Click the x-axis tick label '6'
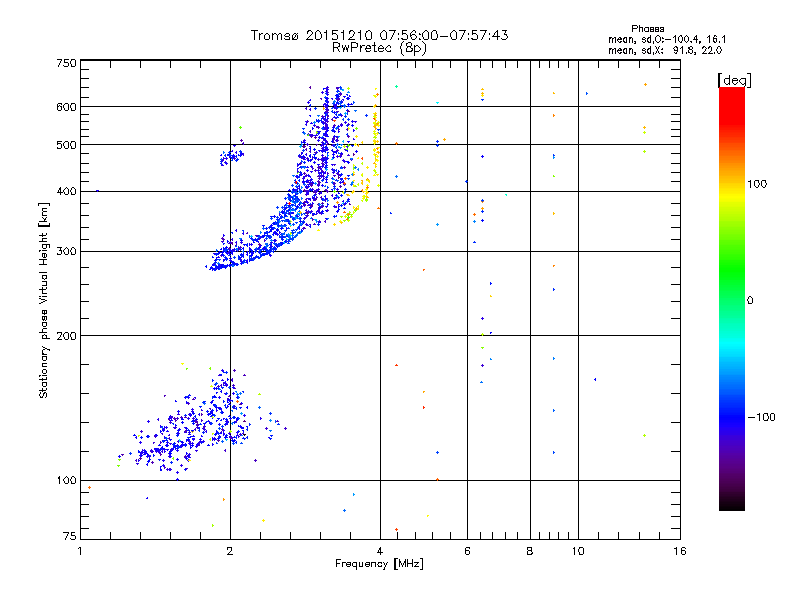The image size is (800, 600). [x=467, y=551]
